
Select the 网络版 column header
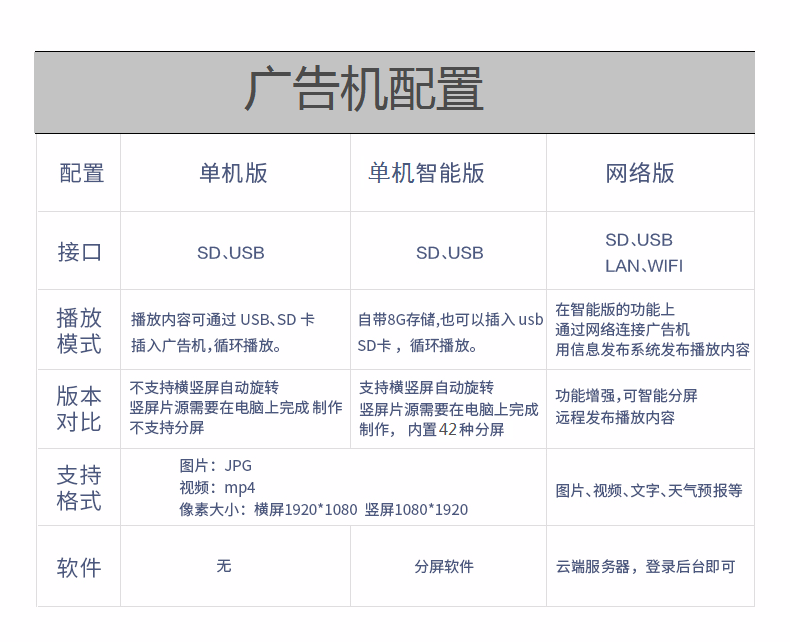[640, 173]
